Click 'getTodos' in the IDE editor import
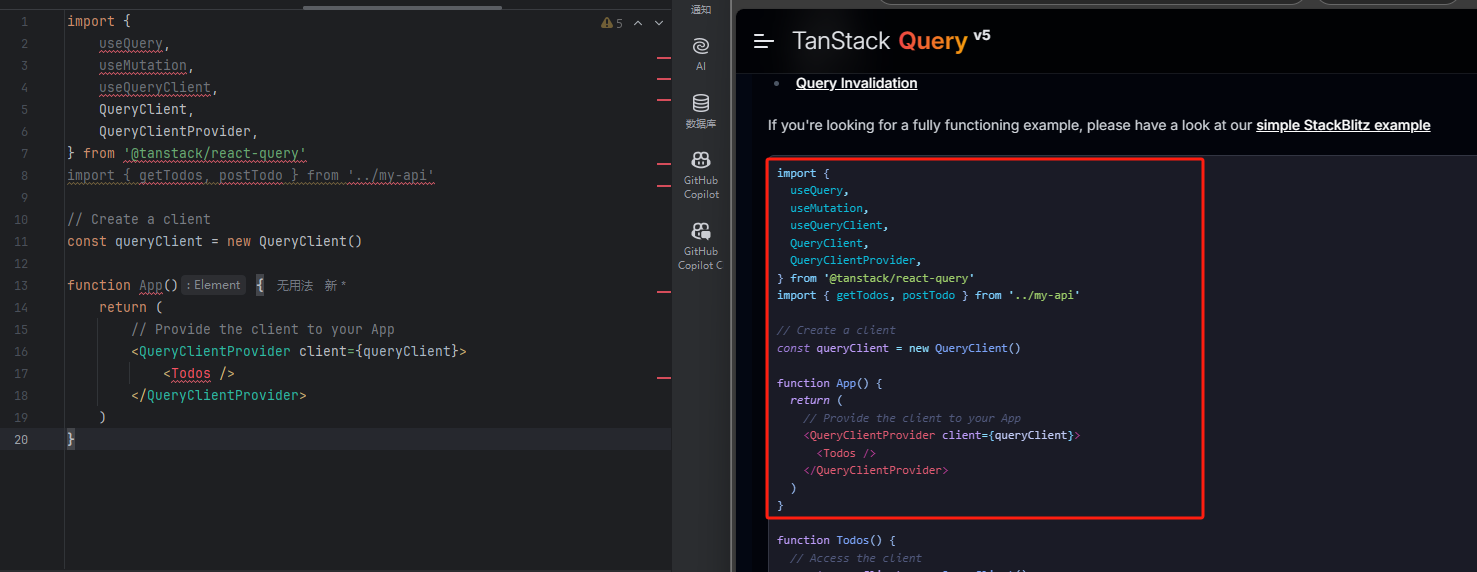The image size is (1477, 572). click(171, 175)
